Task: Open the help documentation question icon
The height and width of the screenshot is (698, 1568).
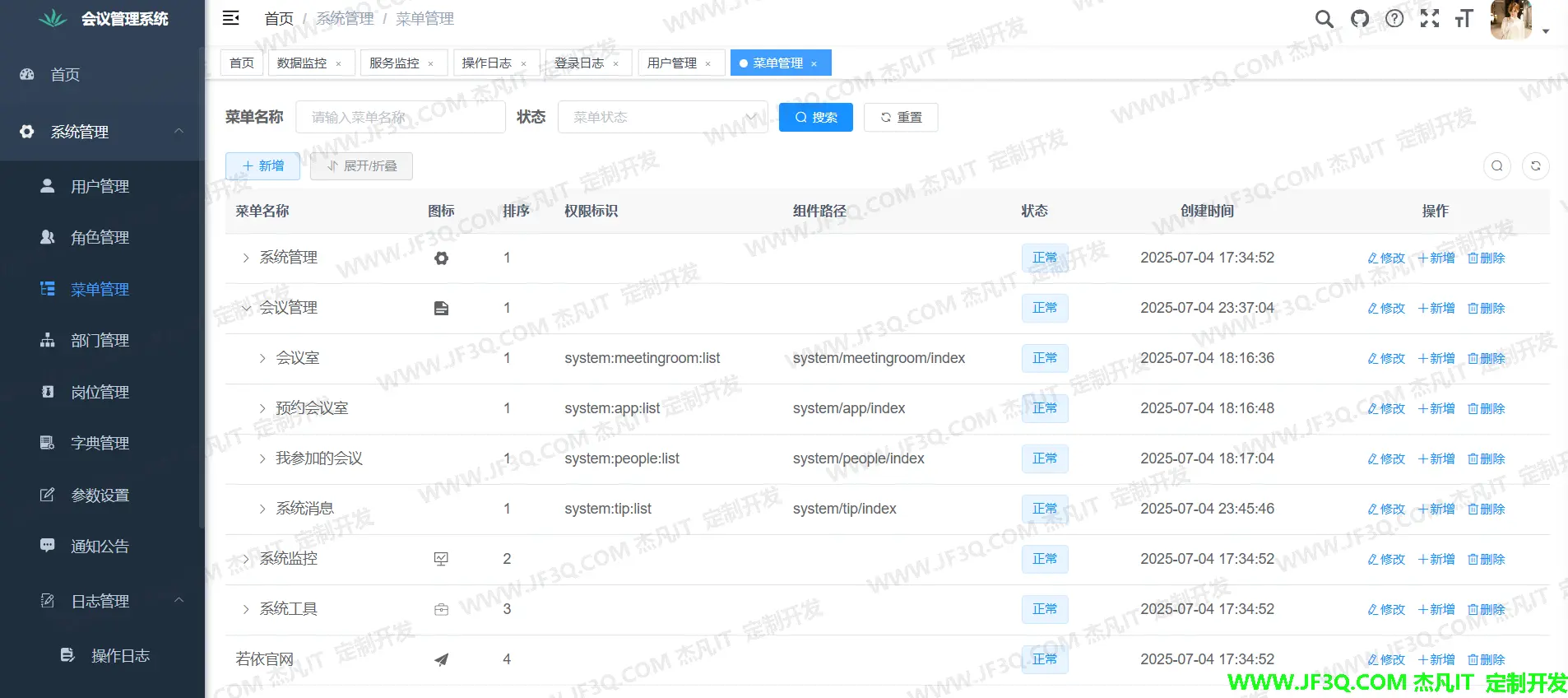Action: pos(1394,19)
